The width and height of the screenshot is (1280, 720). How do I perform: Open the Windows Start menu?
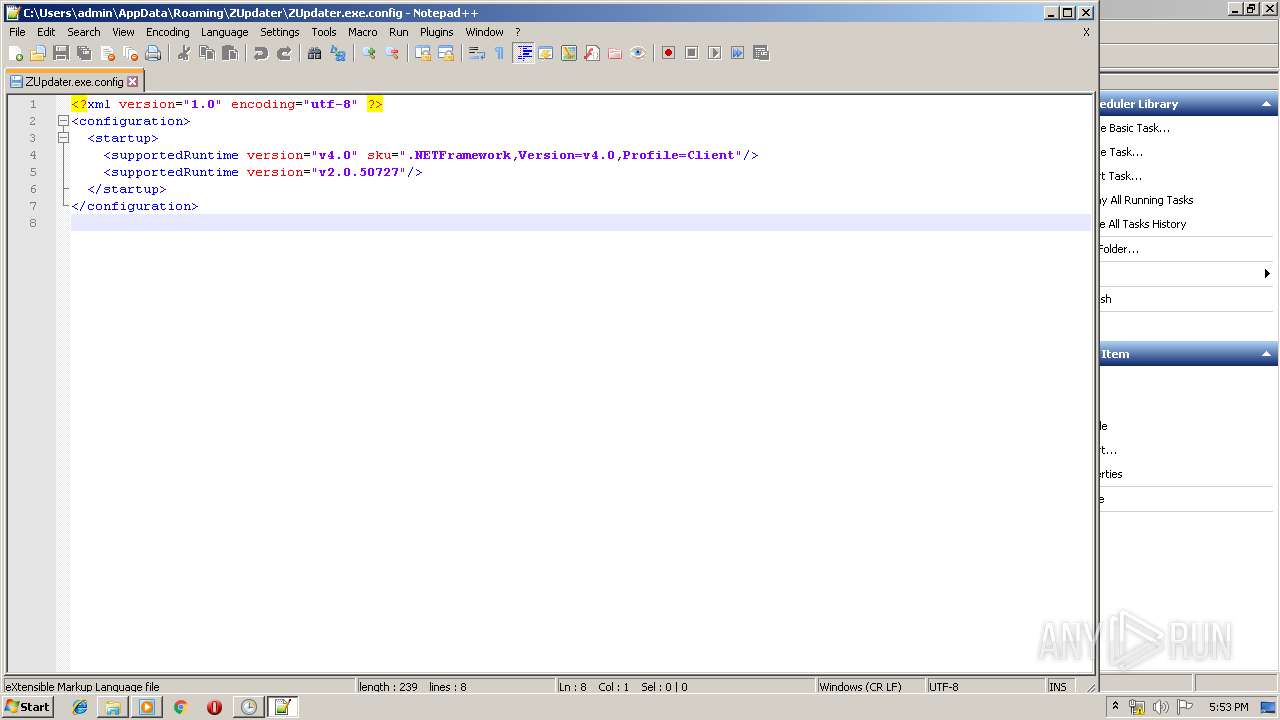(28, 707)
